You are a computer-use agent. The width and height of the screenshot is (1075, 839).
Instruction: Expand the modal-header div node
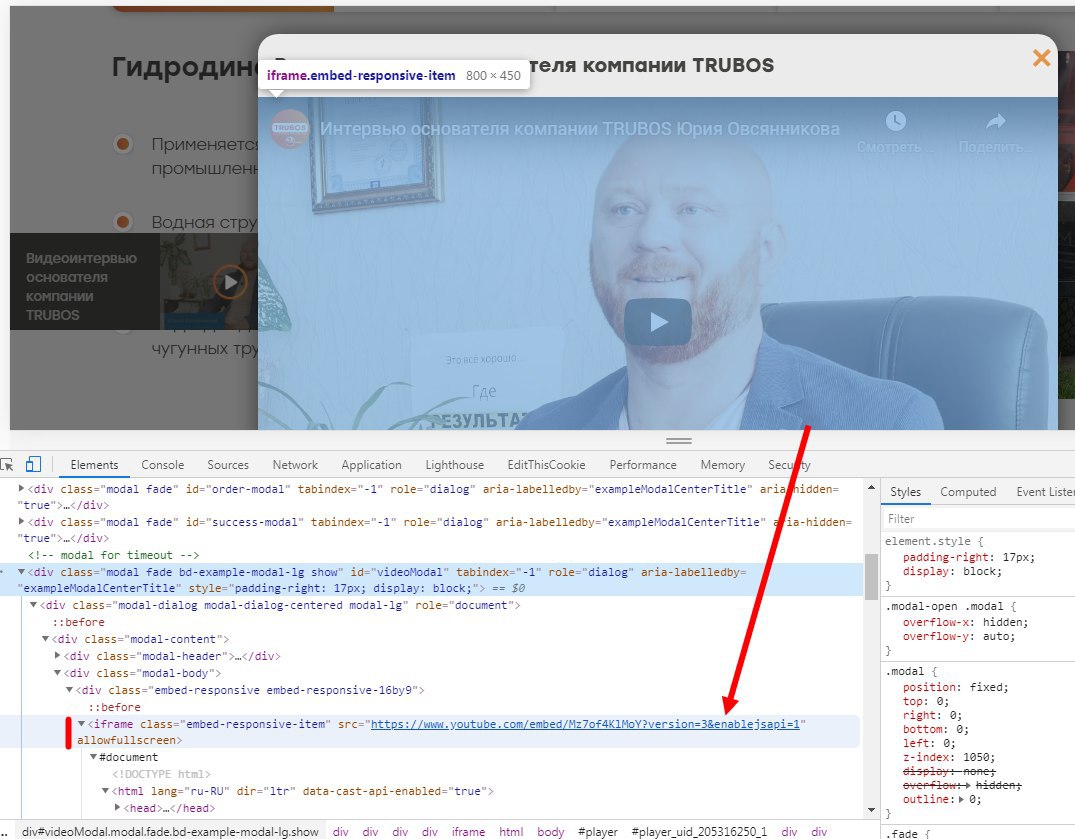(58, 656)
